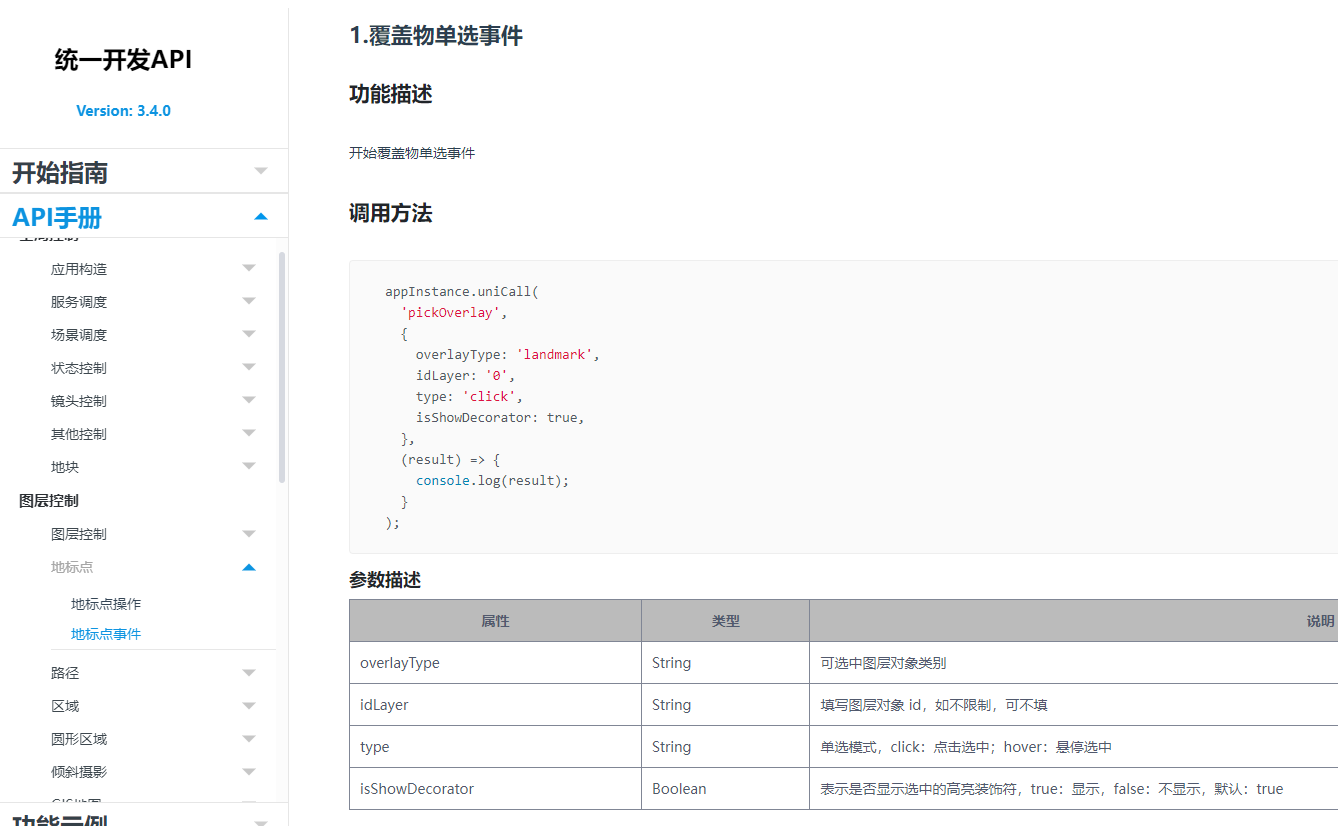
Task: Expand the 地块 menu arrow
Action: (249, 466)
